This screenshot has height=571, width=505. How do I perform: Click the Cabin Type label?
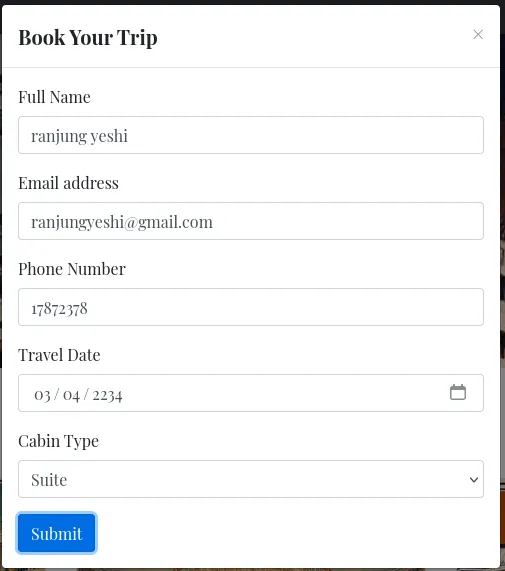58,441
